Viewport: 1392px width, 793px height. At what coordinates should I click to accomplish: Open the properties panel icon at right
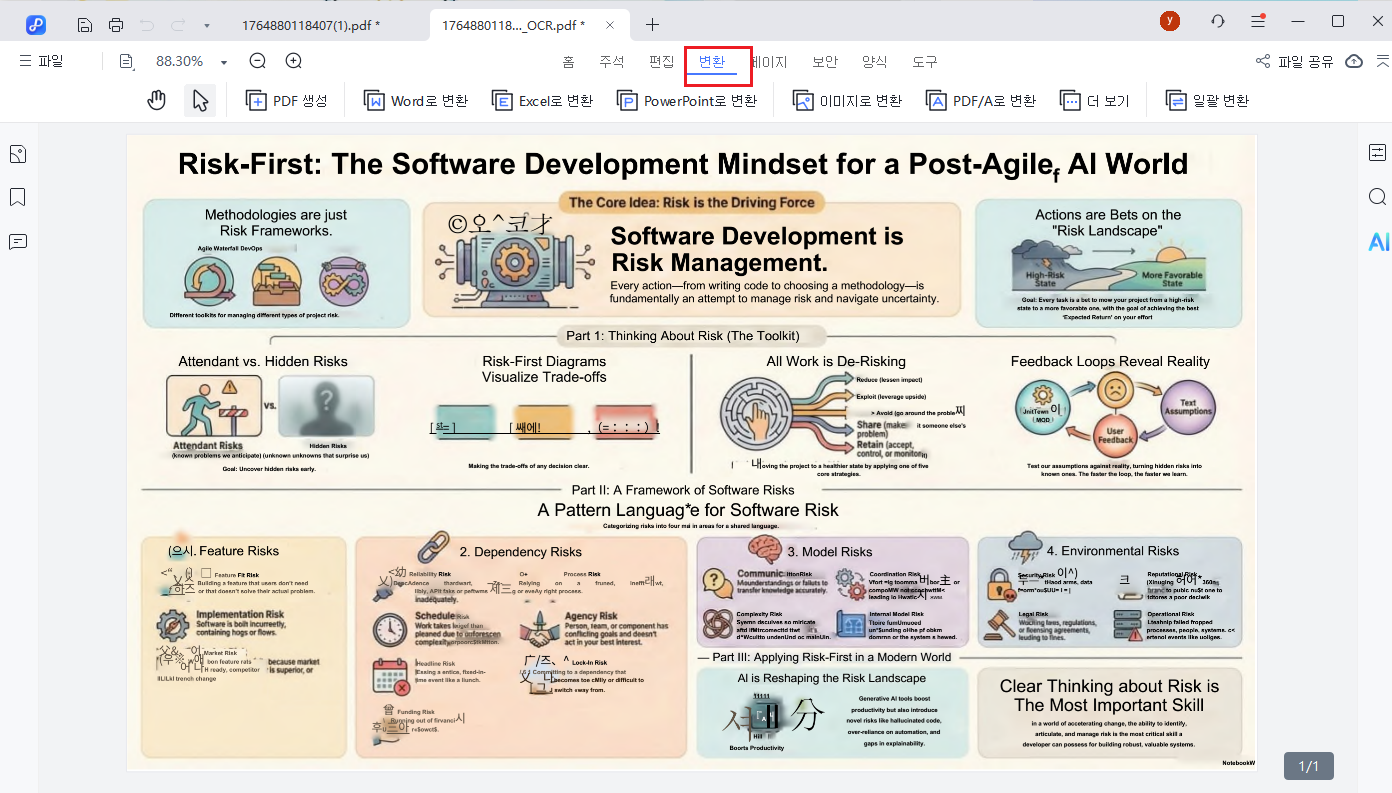coord(1377,153)
